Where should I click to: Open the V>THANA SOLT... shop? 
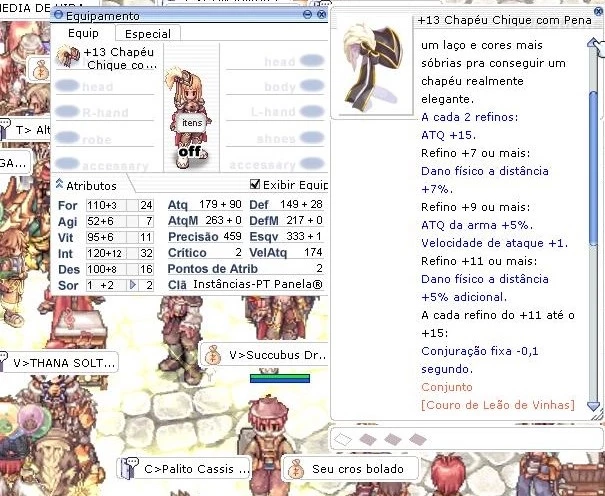(59, 363)
